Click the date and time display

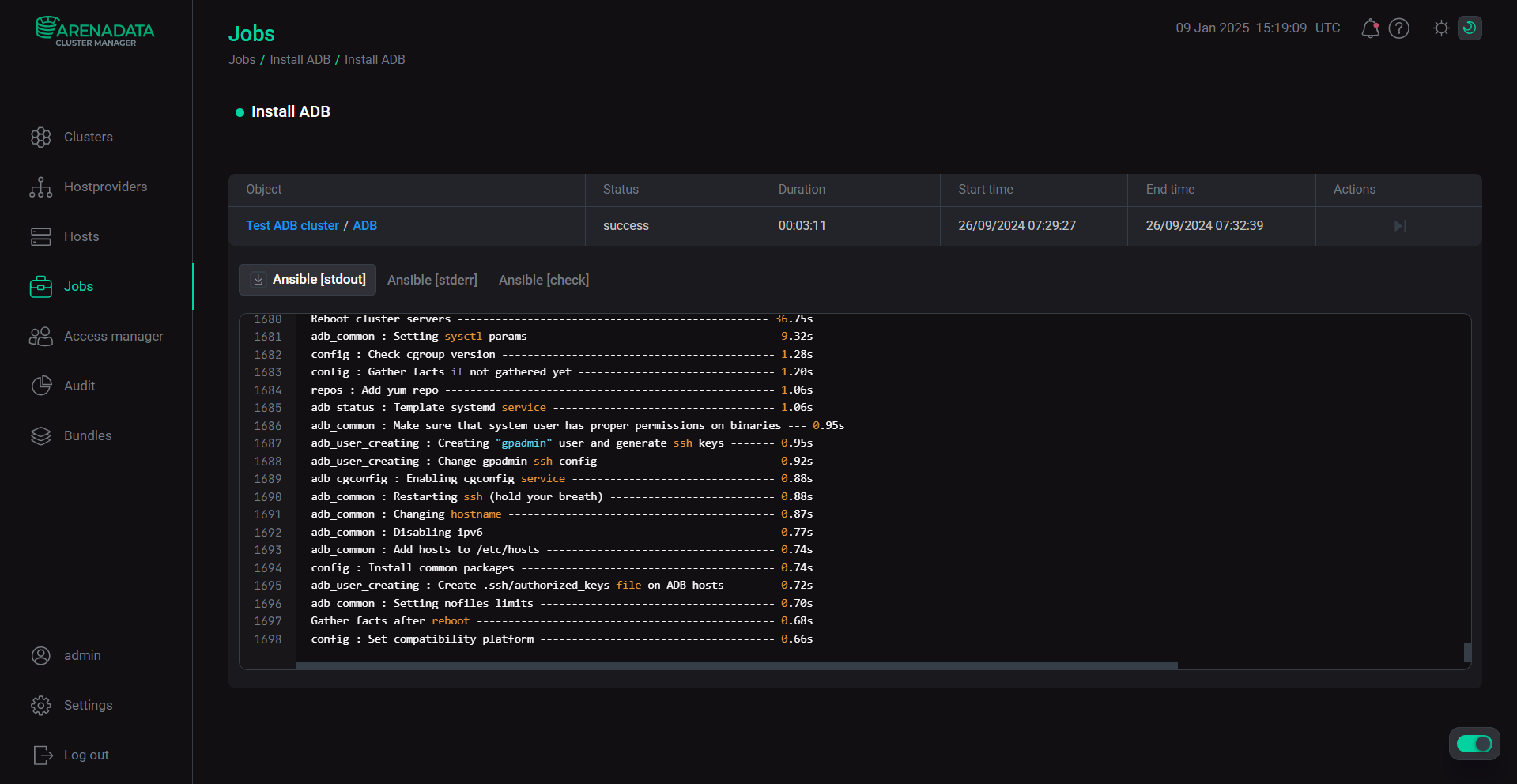pyautogui.click(x=1258, y=28)
